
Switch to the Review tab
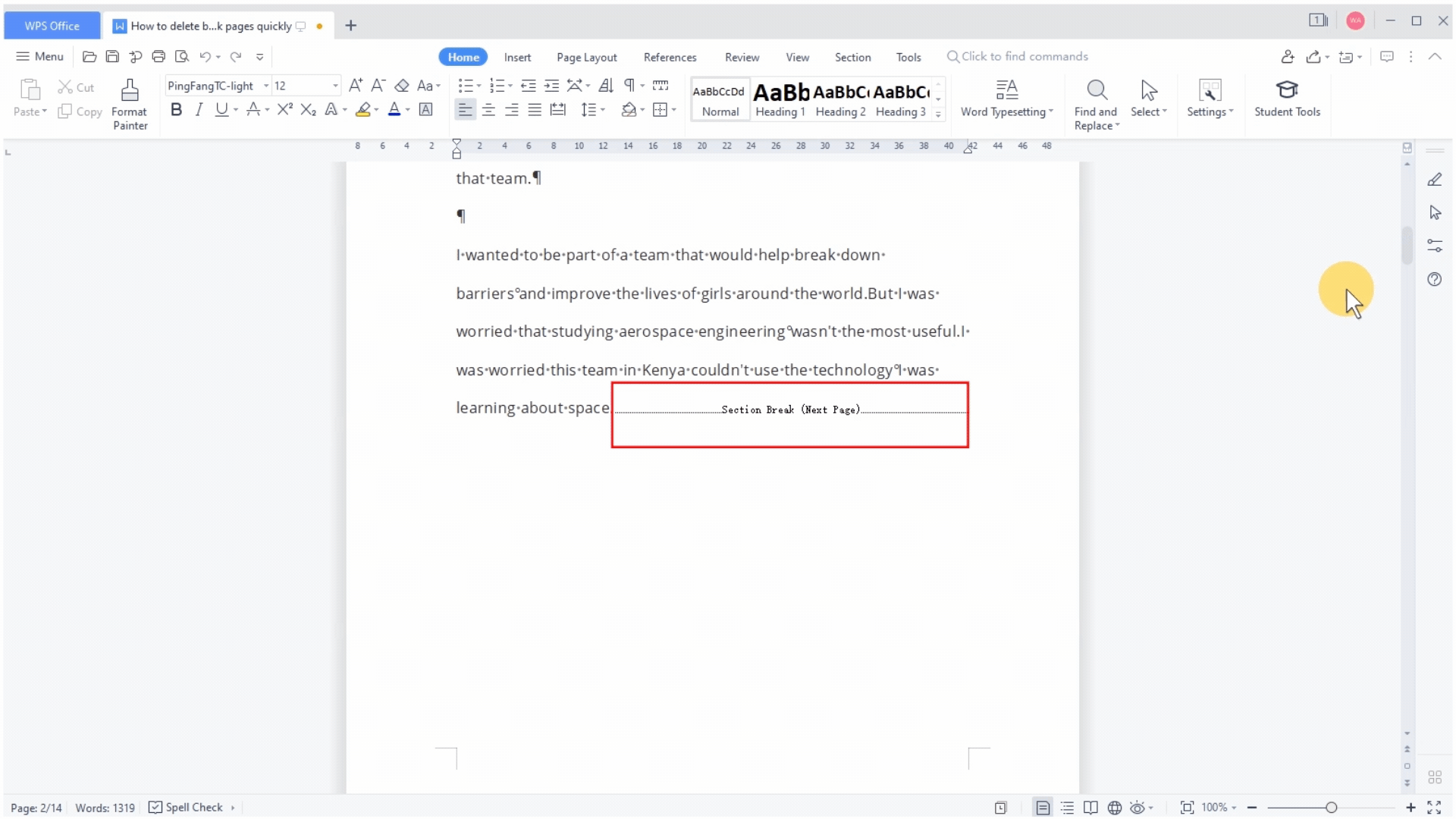pos(742,57)
